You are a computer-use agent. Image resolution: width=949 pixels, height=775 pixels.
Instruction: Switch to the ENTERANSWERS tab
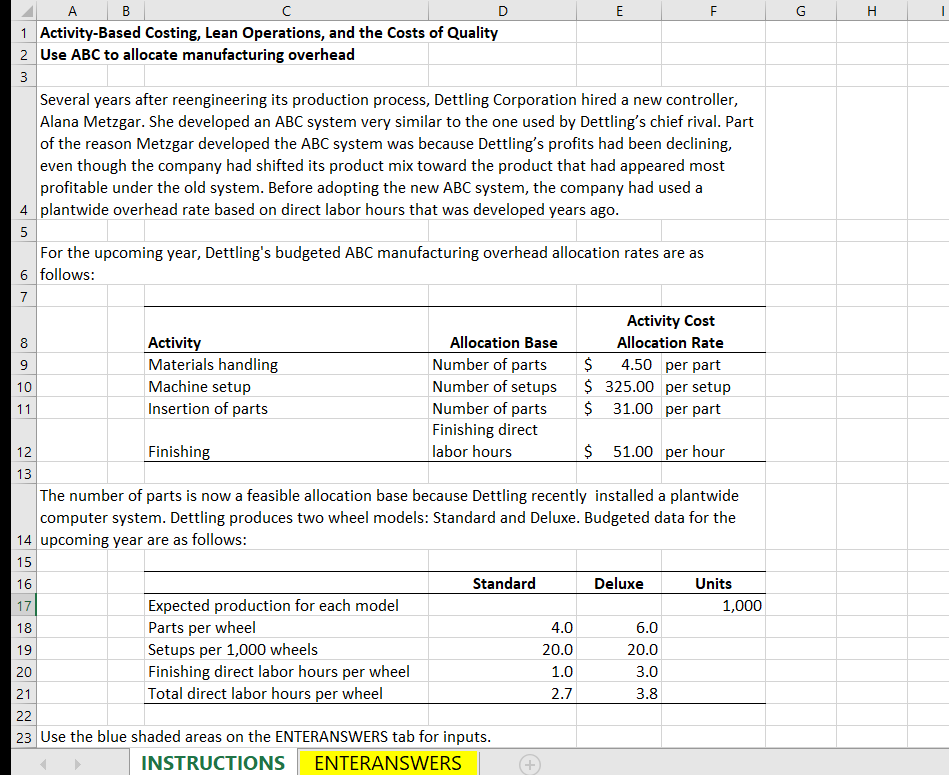click(387, 761)
